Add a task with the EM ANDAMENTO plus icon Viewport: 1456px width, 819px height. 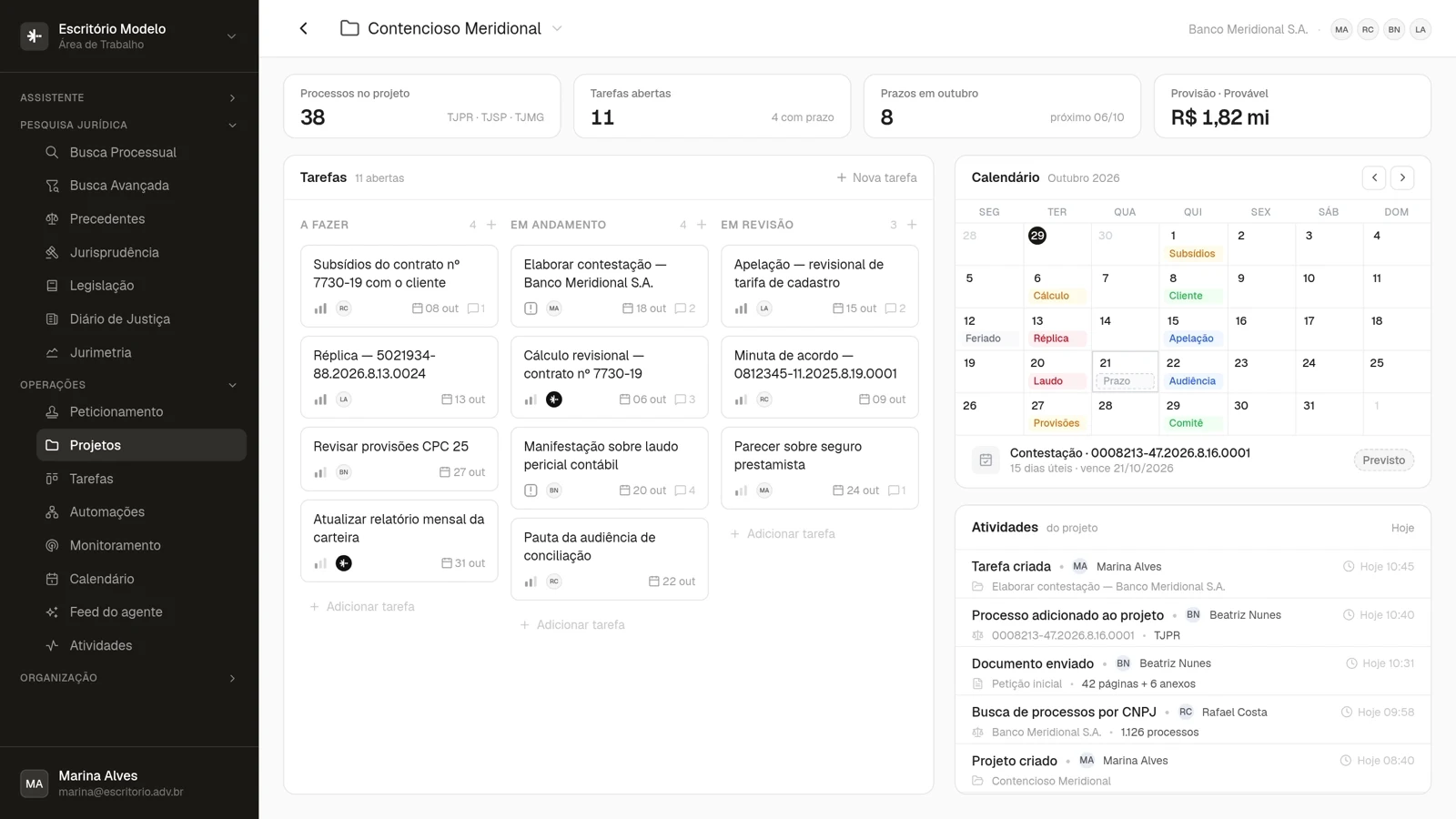coord(702,225)
